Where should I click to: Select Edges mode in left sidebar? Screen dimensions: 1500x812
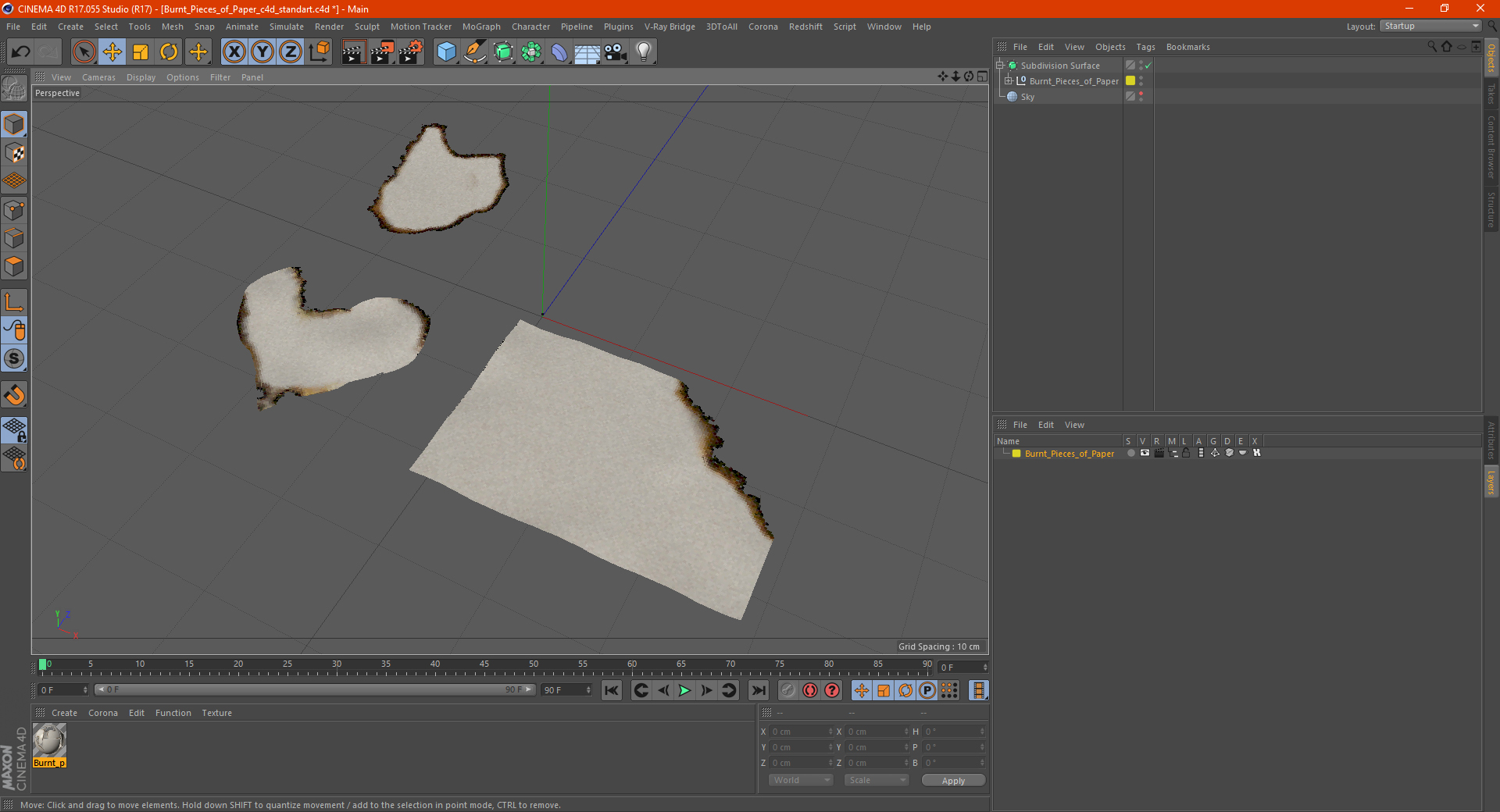(x=14, y=238)
